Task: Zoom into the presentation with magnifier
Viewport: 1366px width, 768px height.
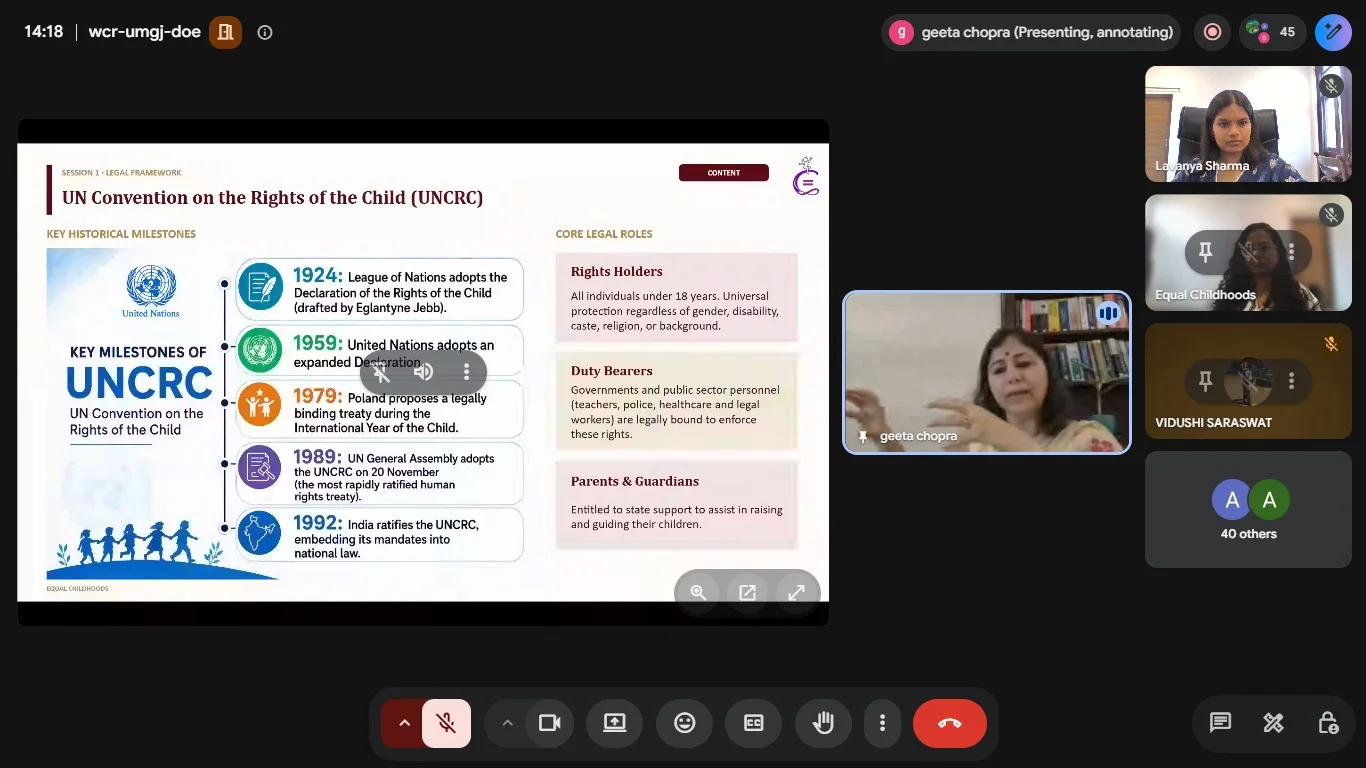Action: tap(698, 592)
